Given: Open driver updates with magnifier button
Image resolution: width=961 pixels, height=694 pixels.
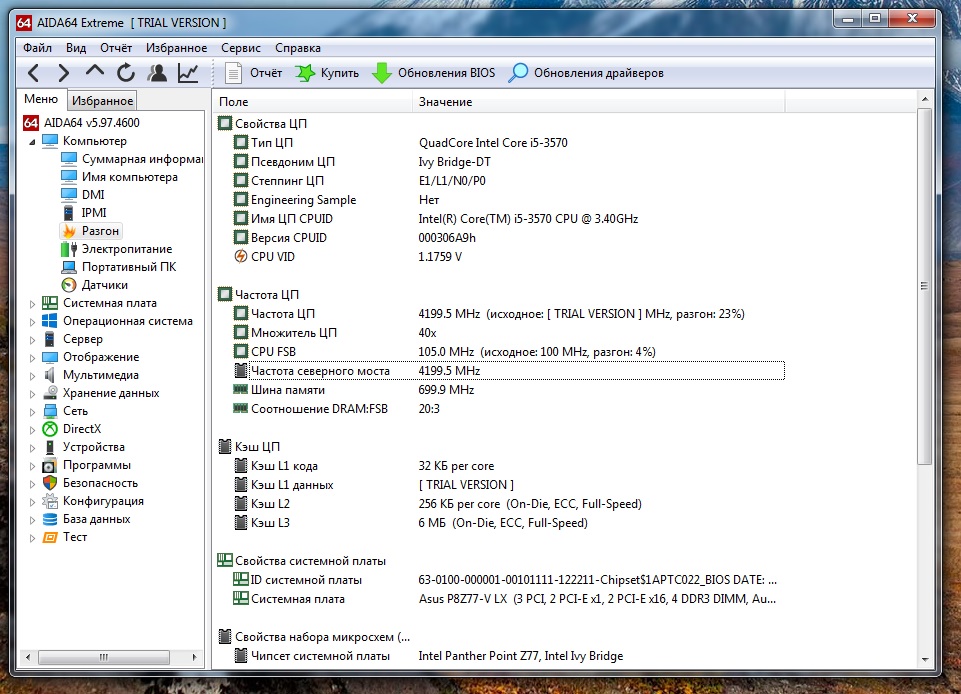Looking at the screenshot, I should coord(586,73).
